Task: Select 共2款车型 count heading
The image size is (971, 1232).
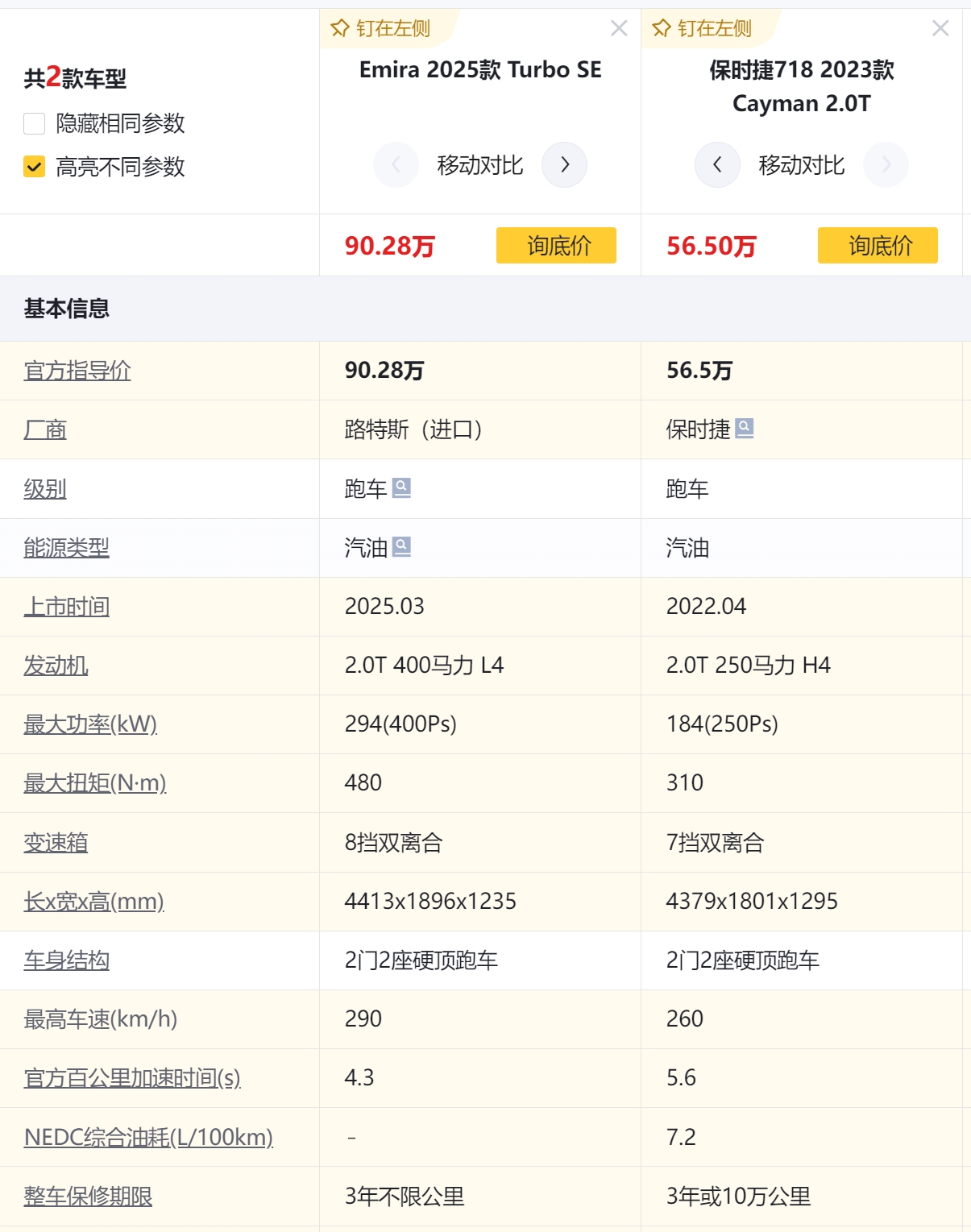Action: pos(75,78)
